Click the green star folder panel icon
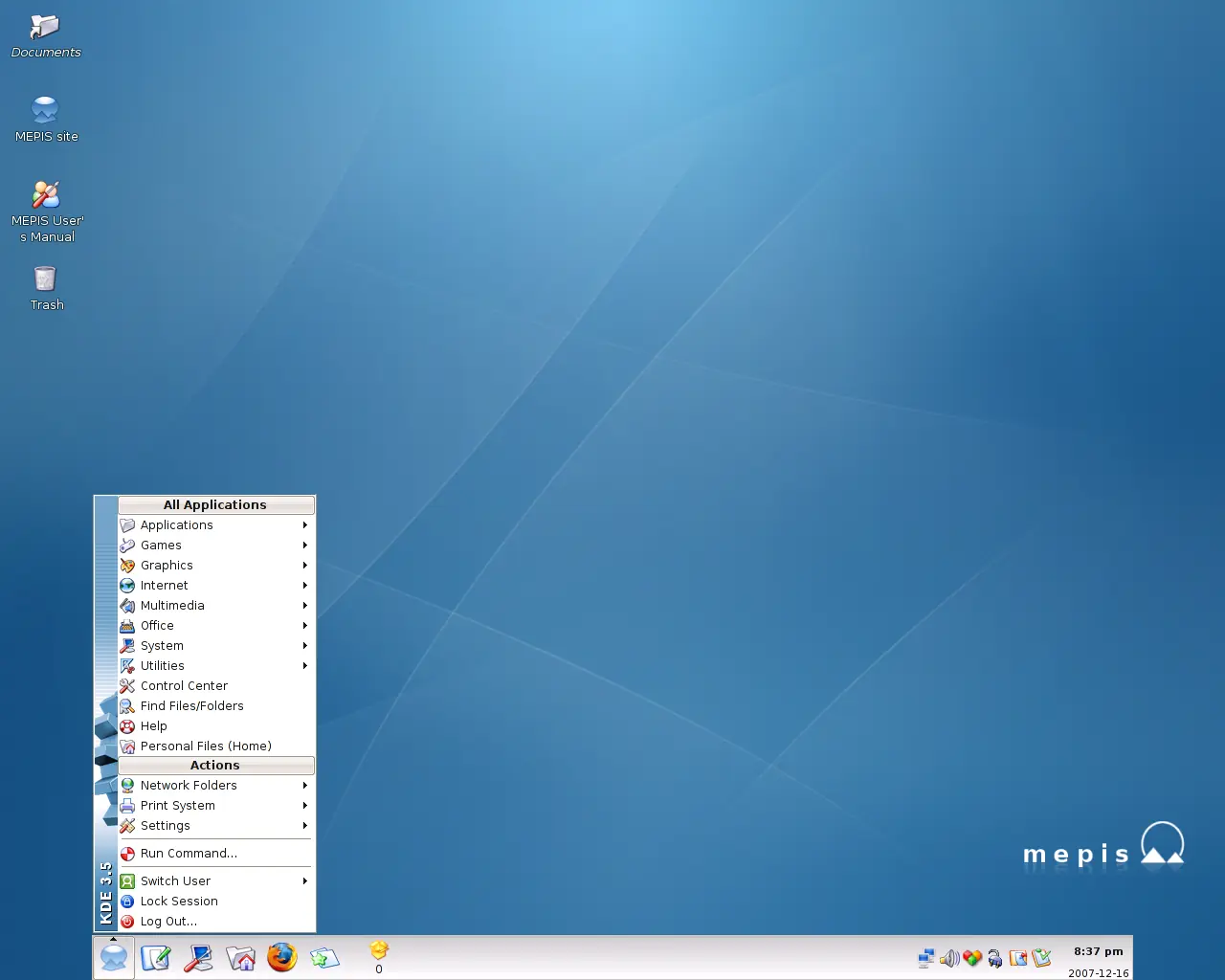This screenshot has width=1225, height=980. 324,957
